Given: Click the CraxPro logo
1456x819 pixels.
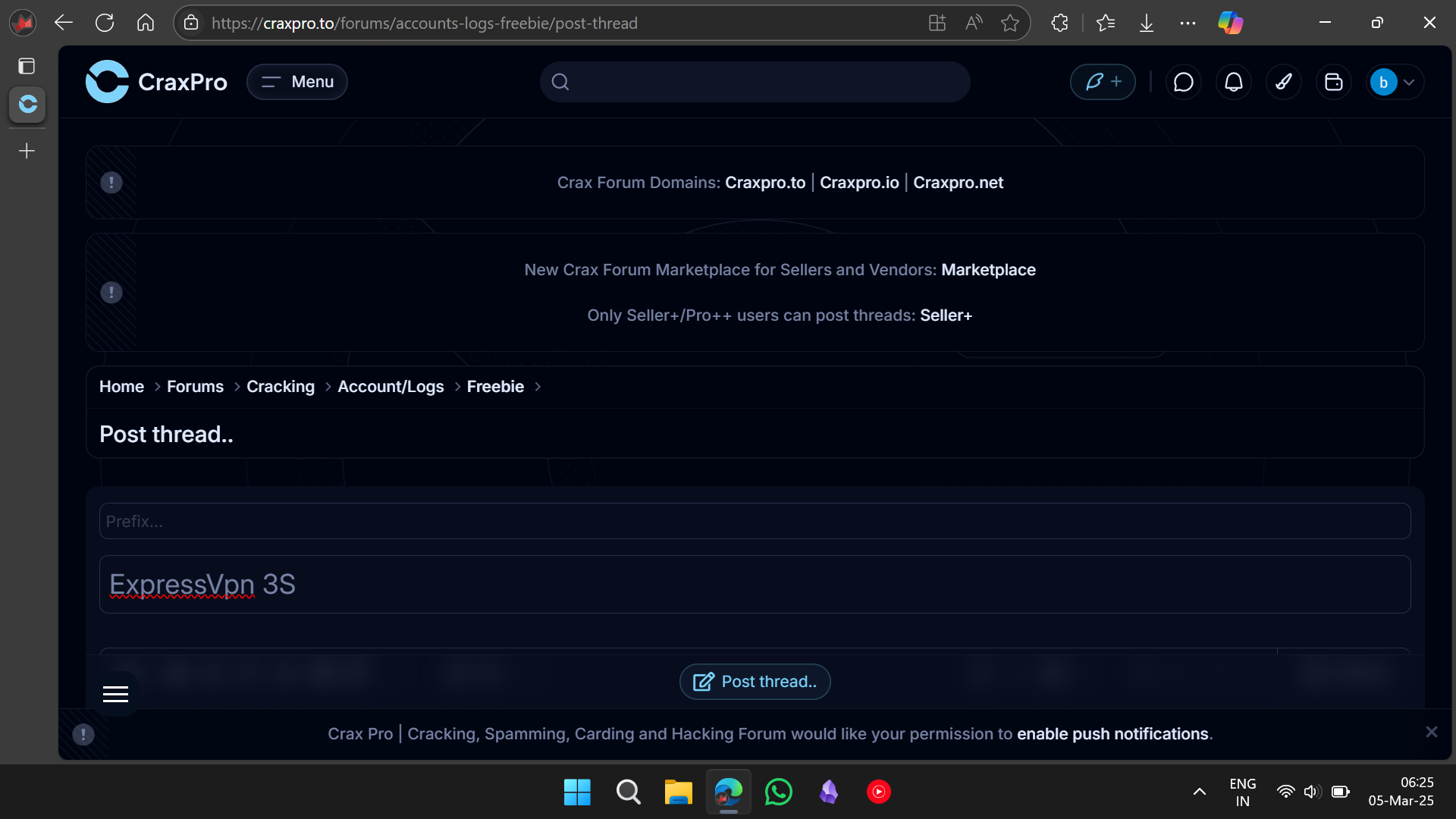Looking at the screenshot, I should (156, 82).
